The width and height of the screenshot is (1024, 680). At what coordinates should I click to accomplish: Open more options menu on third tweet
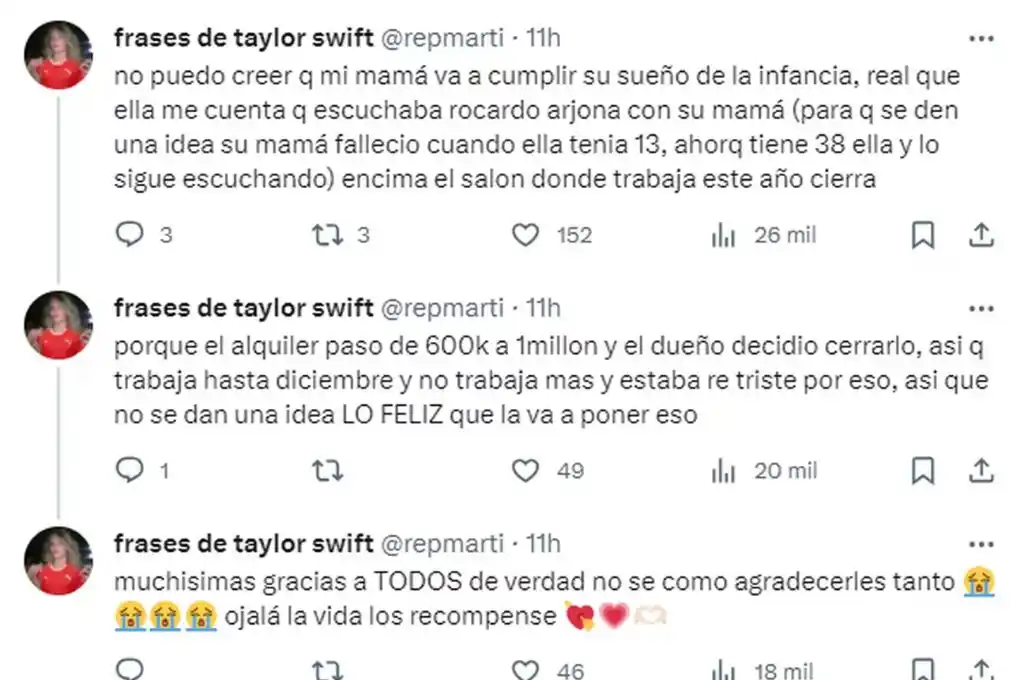982,543
